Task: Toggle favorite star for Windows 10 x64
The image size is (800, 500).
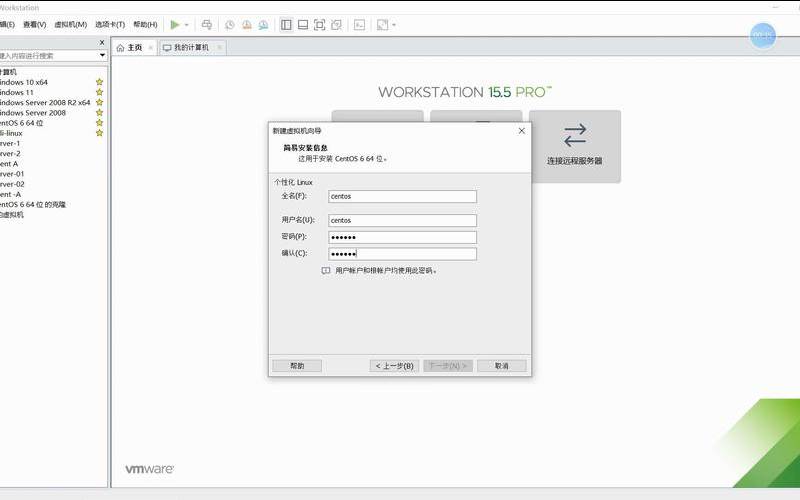Action: tap(99, 82)
